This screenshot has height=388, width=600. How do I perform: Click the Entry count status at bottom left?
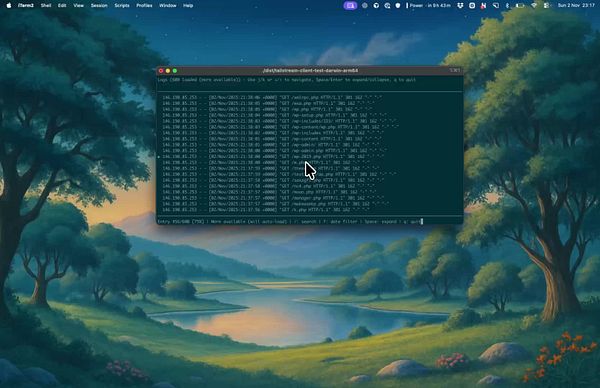point(181,222)
